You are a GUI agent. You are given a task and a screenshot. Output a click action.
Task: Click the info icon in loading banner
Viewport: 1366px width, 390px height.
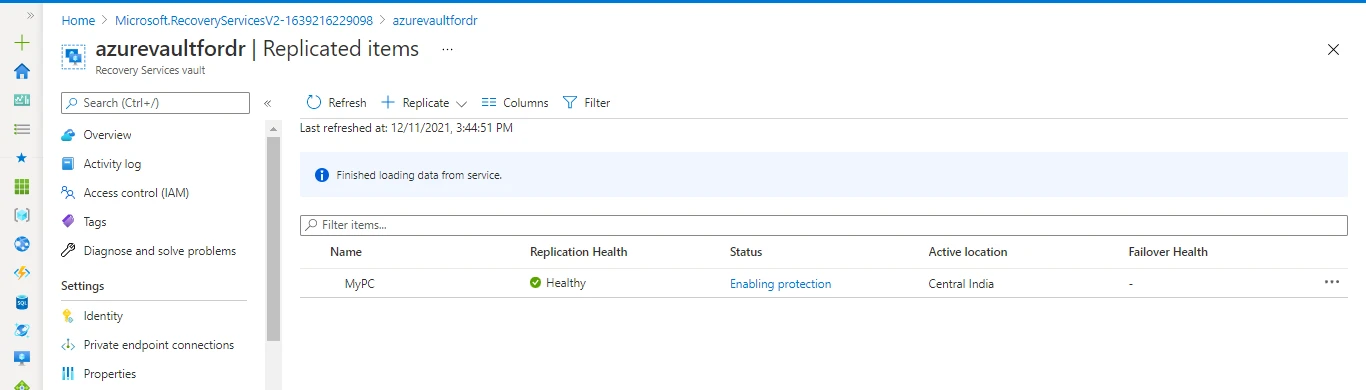322,175
